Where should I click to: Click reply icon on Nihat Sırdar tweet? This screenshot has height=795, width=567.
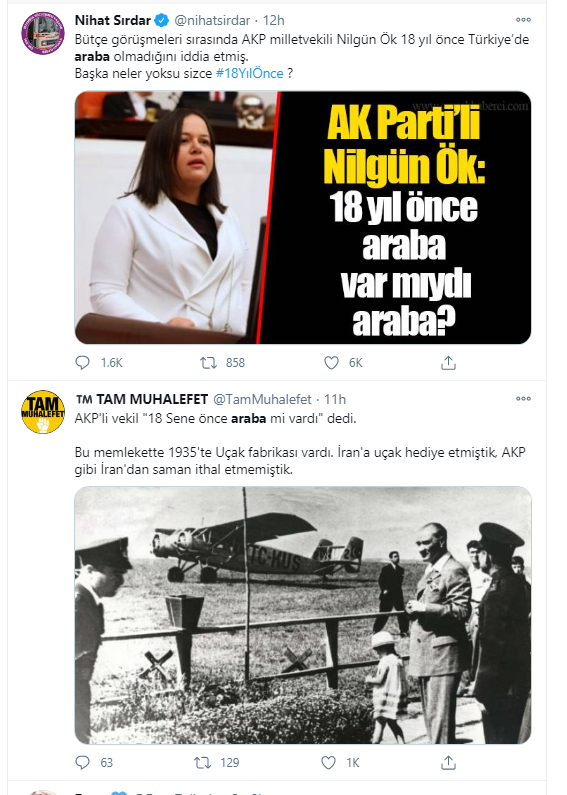point(82,363)
